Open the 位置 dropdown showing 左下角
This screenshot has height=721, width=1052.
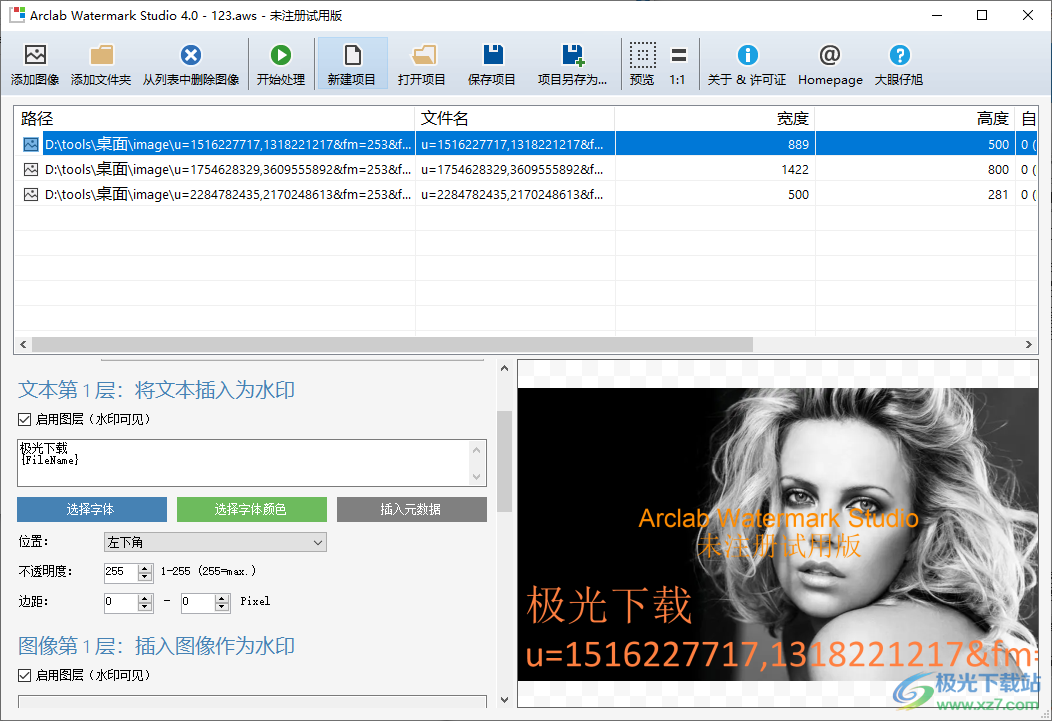click(215, 542)
